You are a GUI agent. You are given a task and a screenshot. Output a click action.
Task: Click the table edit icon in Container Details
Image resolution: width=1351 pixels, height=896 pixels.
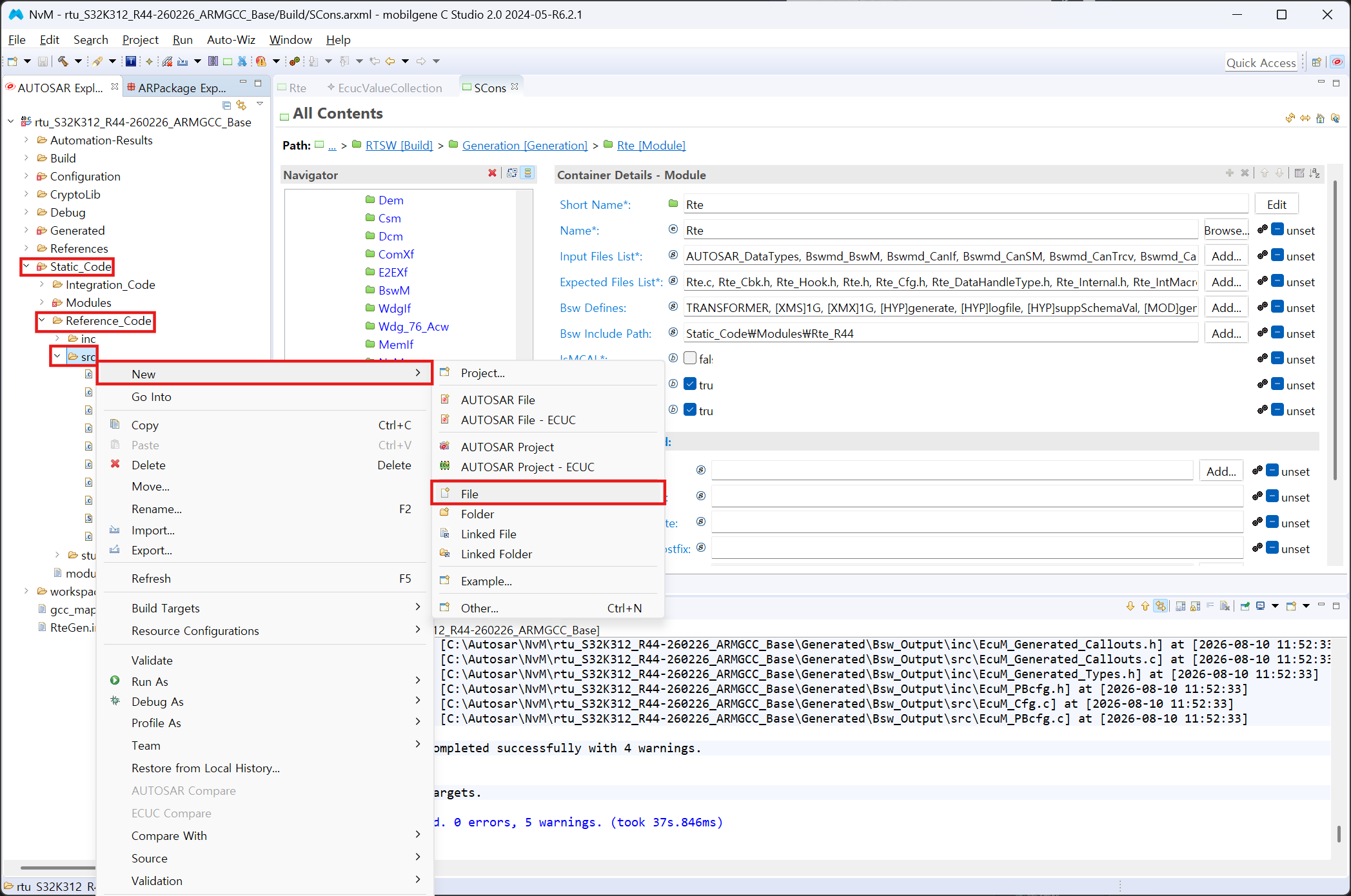[1299, 173]
